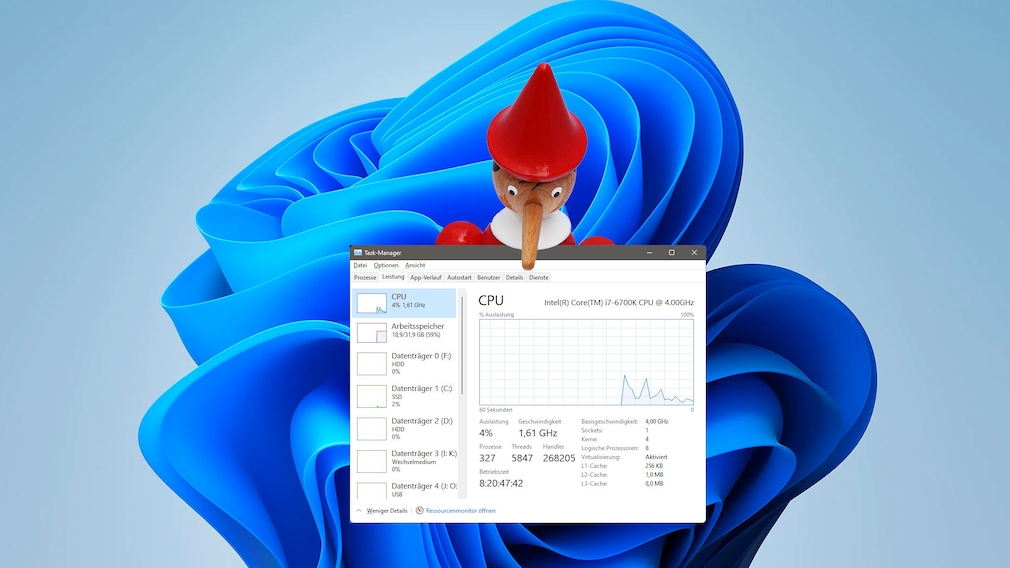Go to the Benutzer tab
This screenshot has width=1010, height=568.
coord(488,278)
